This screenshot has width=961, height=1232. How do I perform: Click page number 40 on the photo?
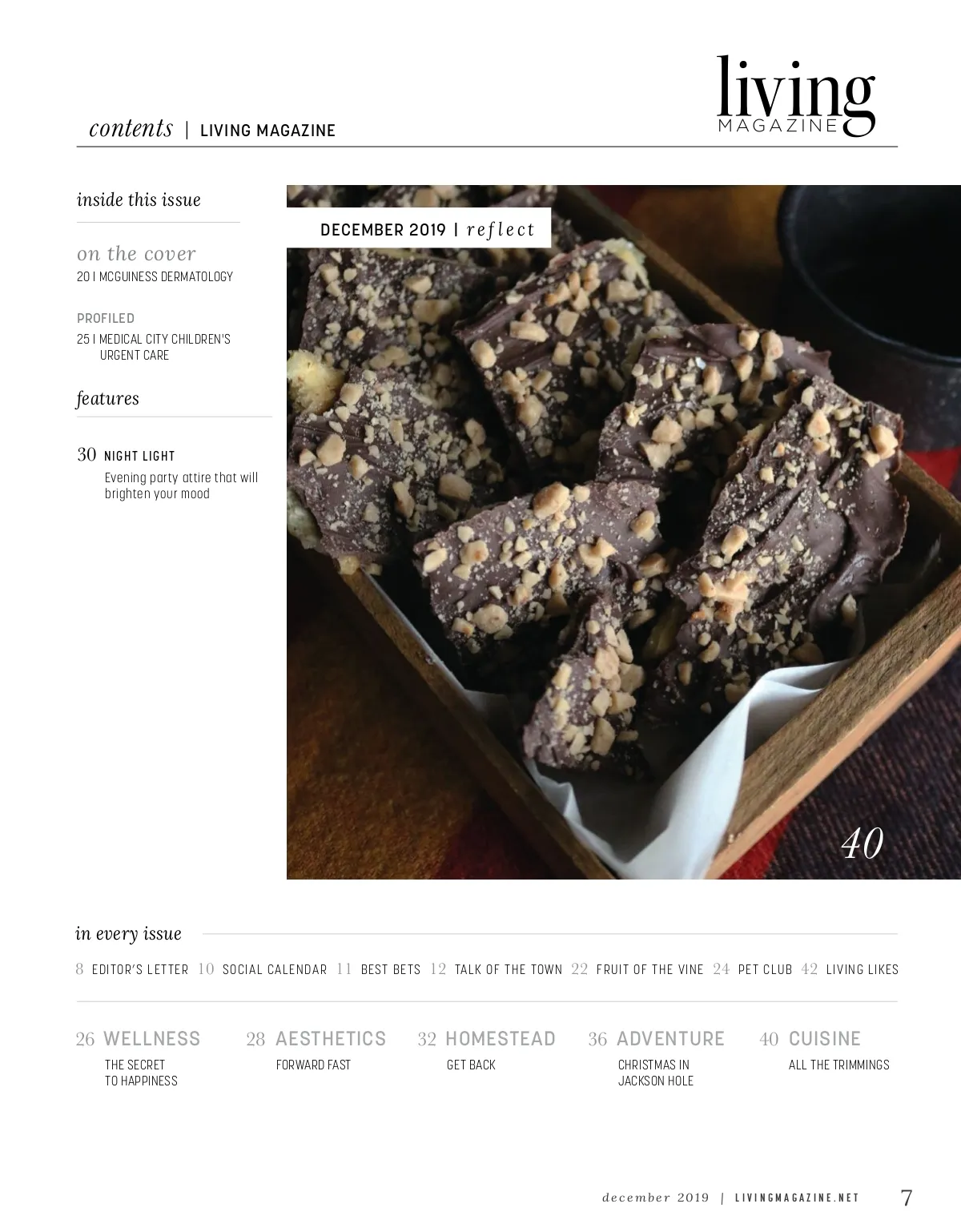862,843
